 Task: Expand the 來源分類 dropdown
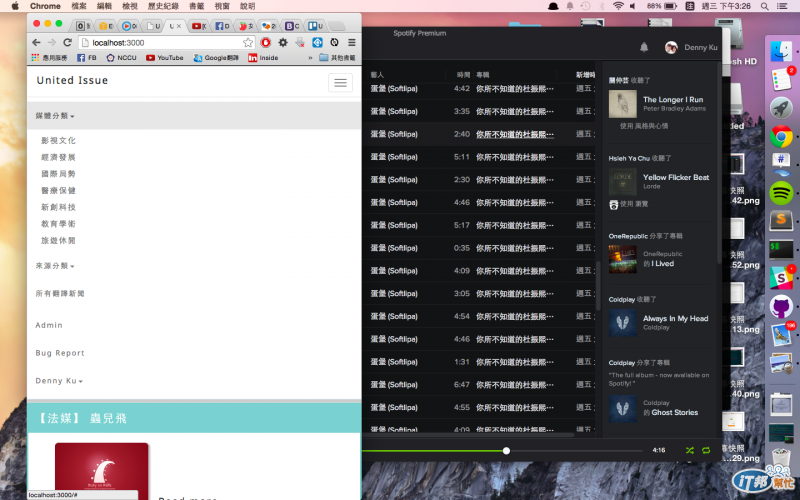[55, 266]
